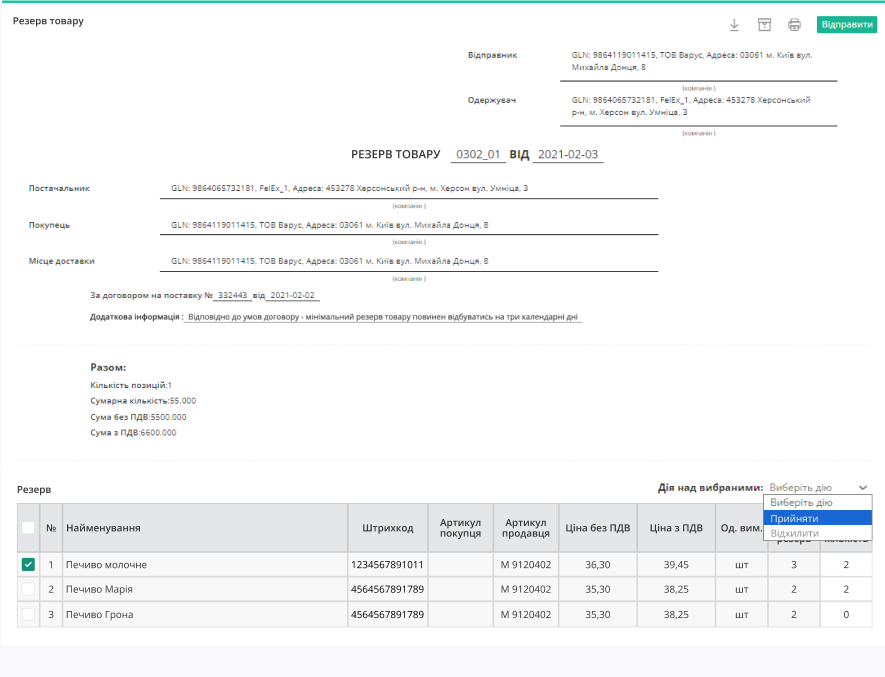The height and width of the screenshot is (677, 885).
Task: Select the Печиво Грона name cell
Action: 205,614
